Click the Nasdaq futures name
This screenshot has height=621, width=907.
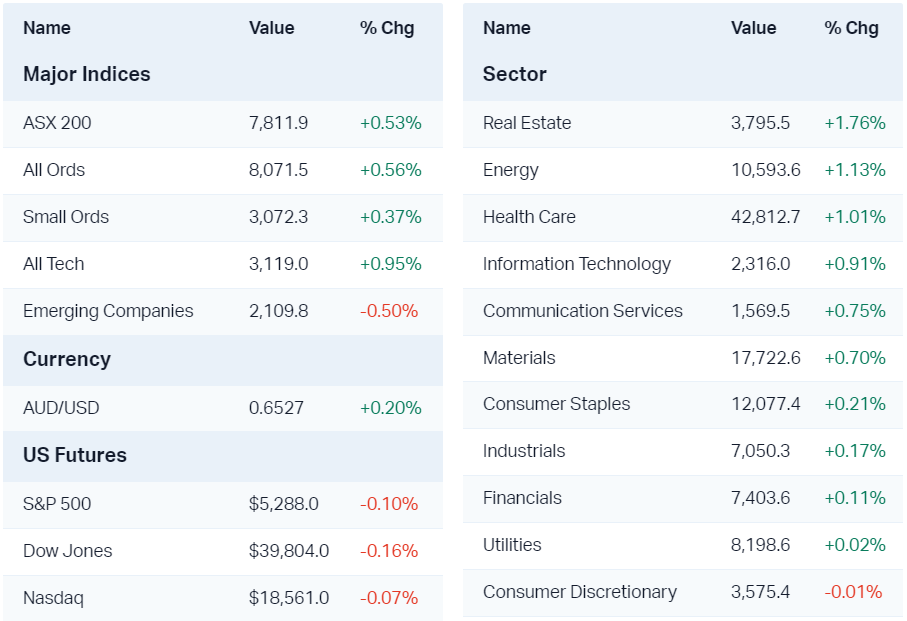[x=53, y=598]
